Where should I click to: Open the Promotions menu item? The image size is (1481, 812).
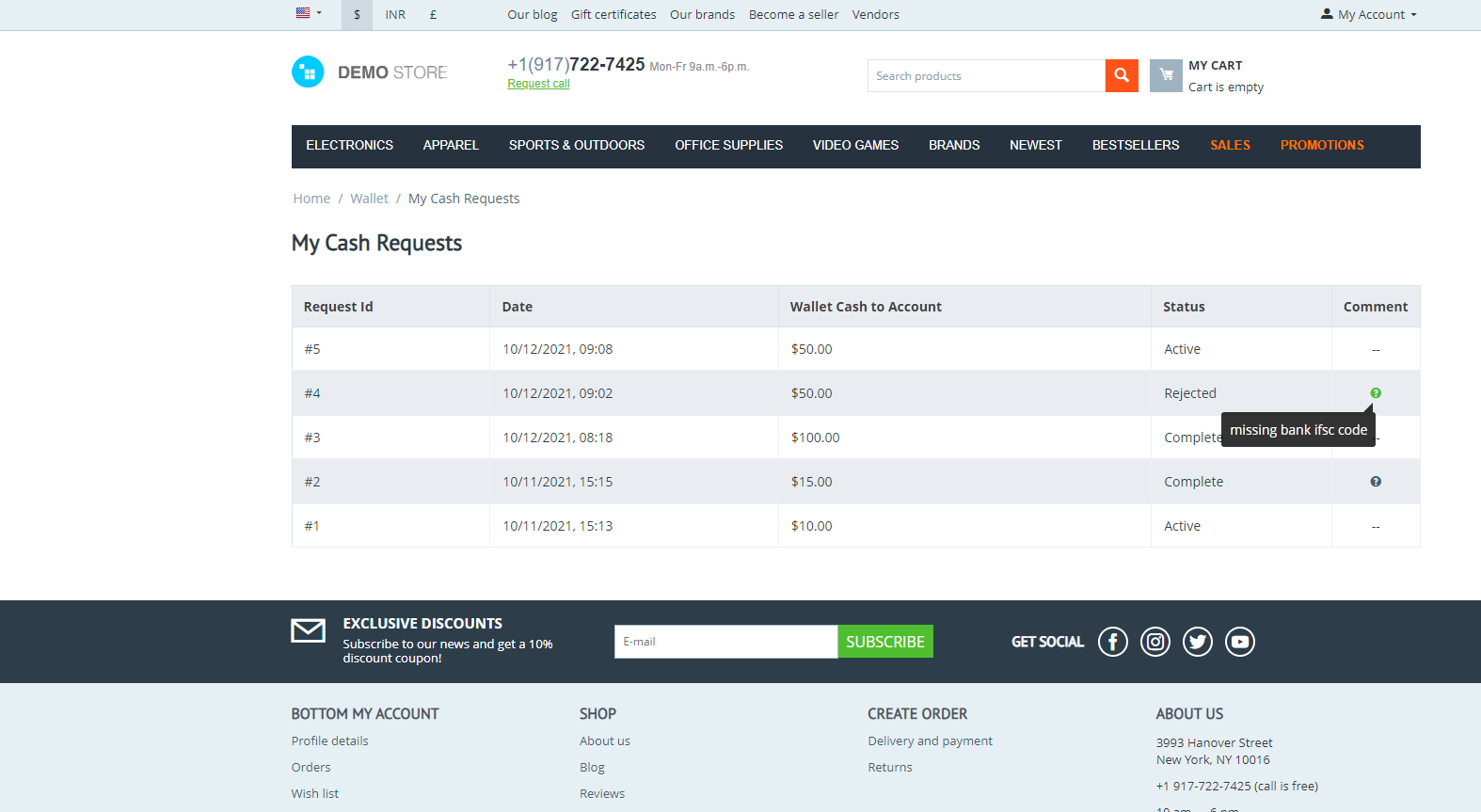(x=1322, y=146)
